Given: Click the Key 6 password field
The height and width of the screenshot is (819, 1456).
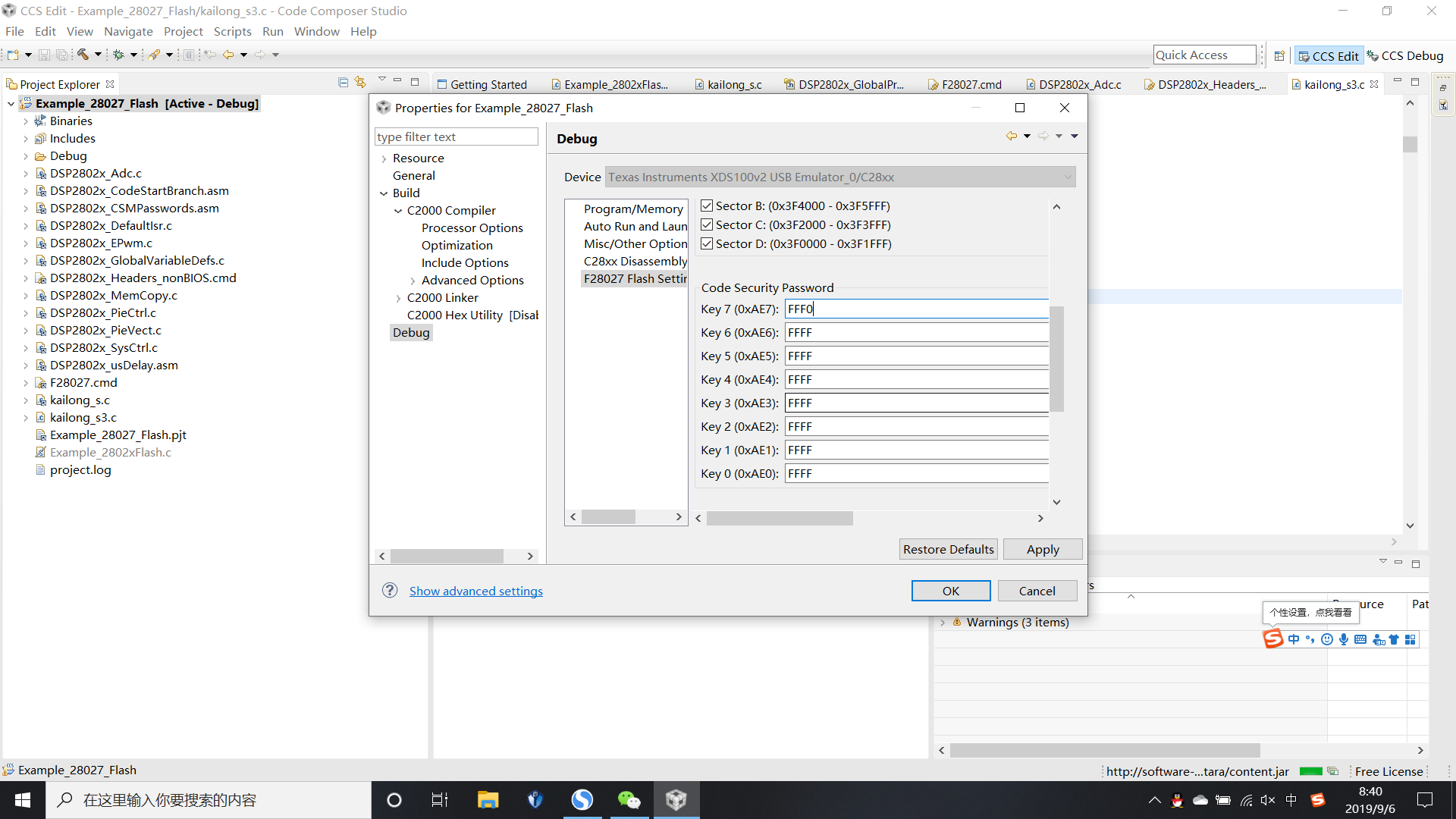Looking at the screenshot, I should [x=916, y=332].
